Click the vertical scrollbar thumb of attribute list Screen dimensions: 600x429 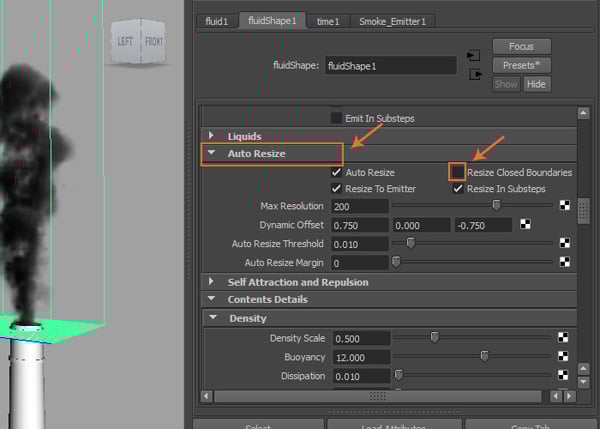584,211
